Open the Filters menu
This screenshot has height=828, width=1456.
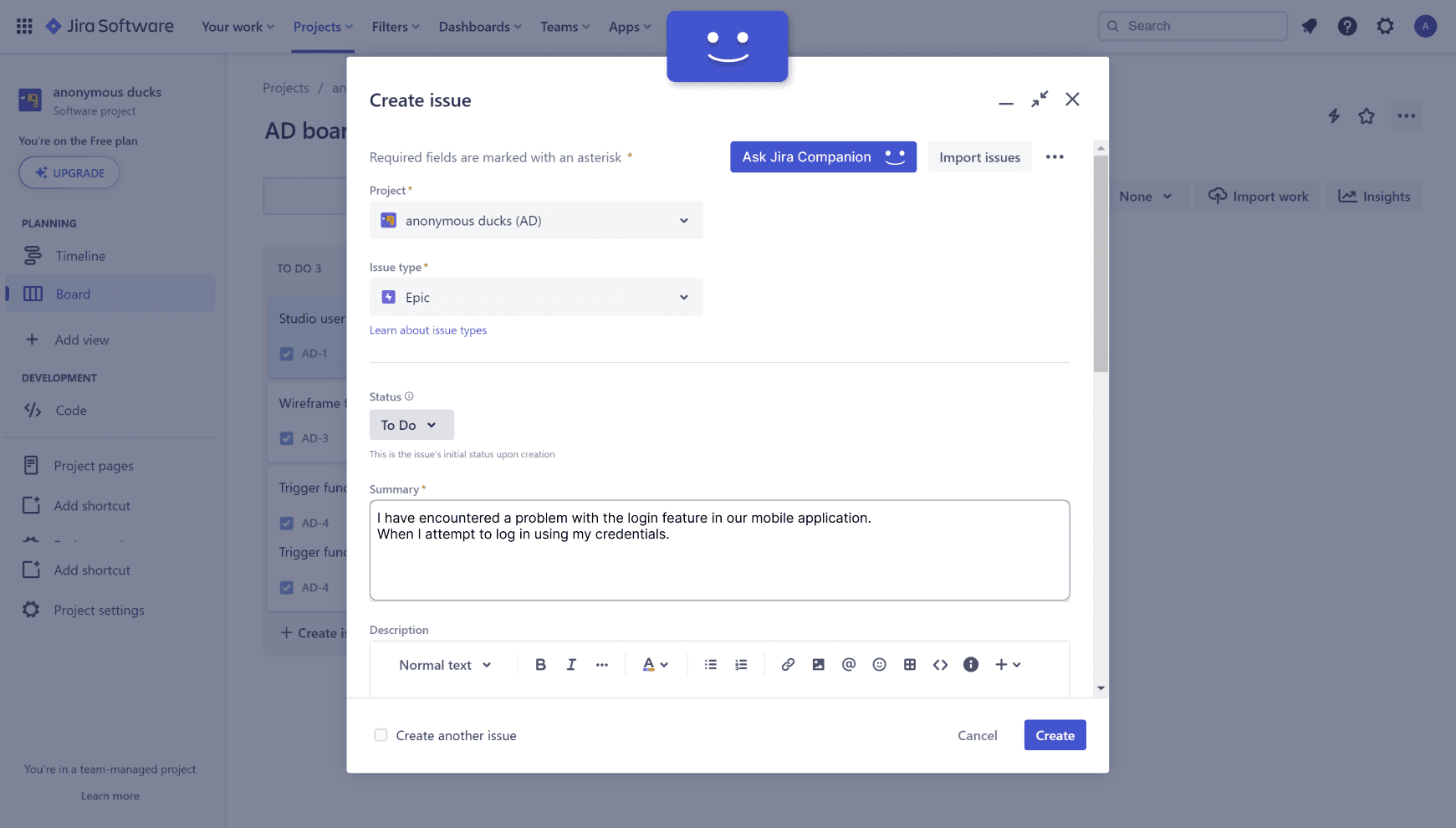tap(396, 27)
